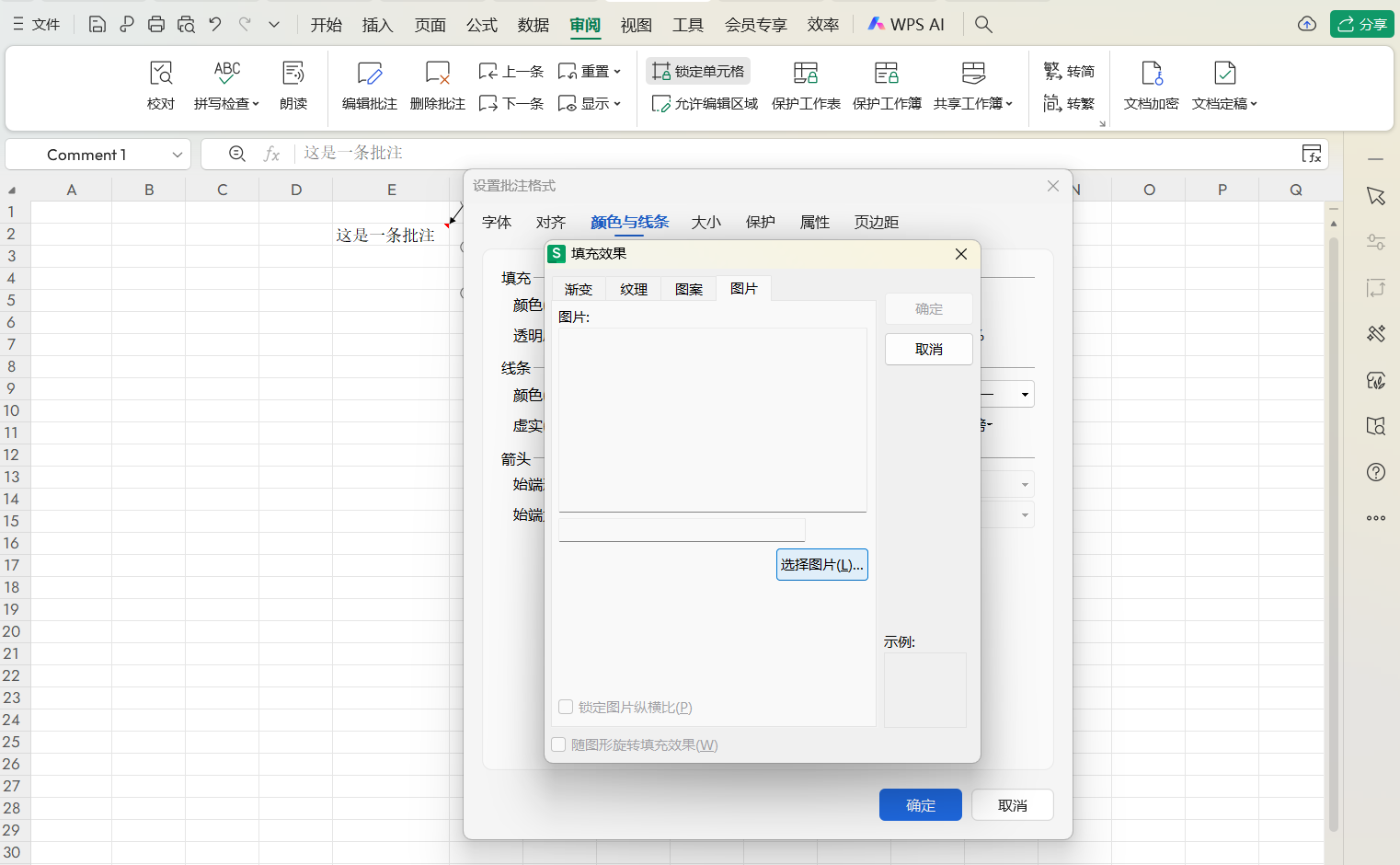Open the search magnifier in the title bar

(983, 24)
